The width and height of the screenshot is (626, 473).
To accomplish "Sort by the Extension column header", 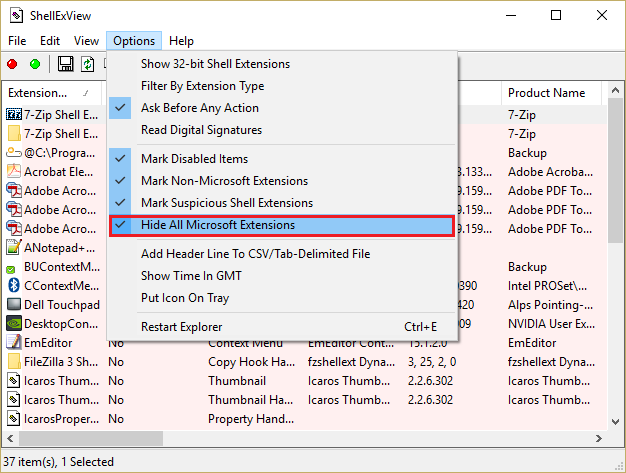I will tap(40, 93).
